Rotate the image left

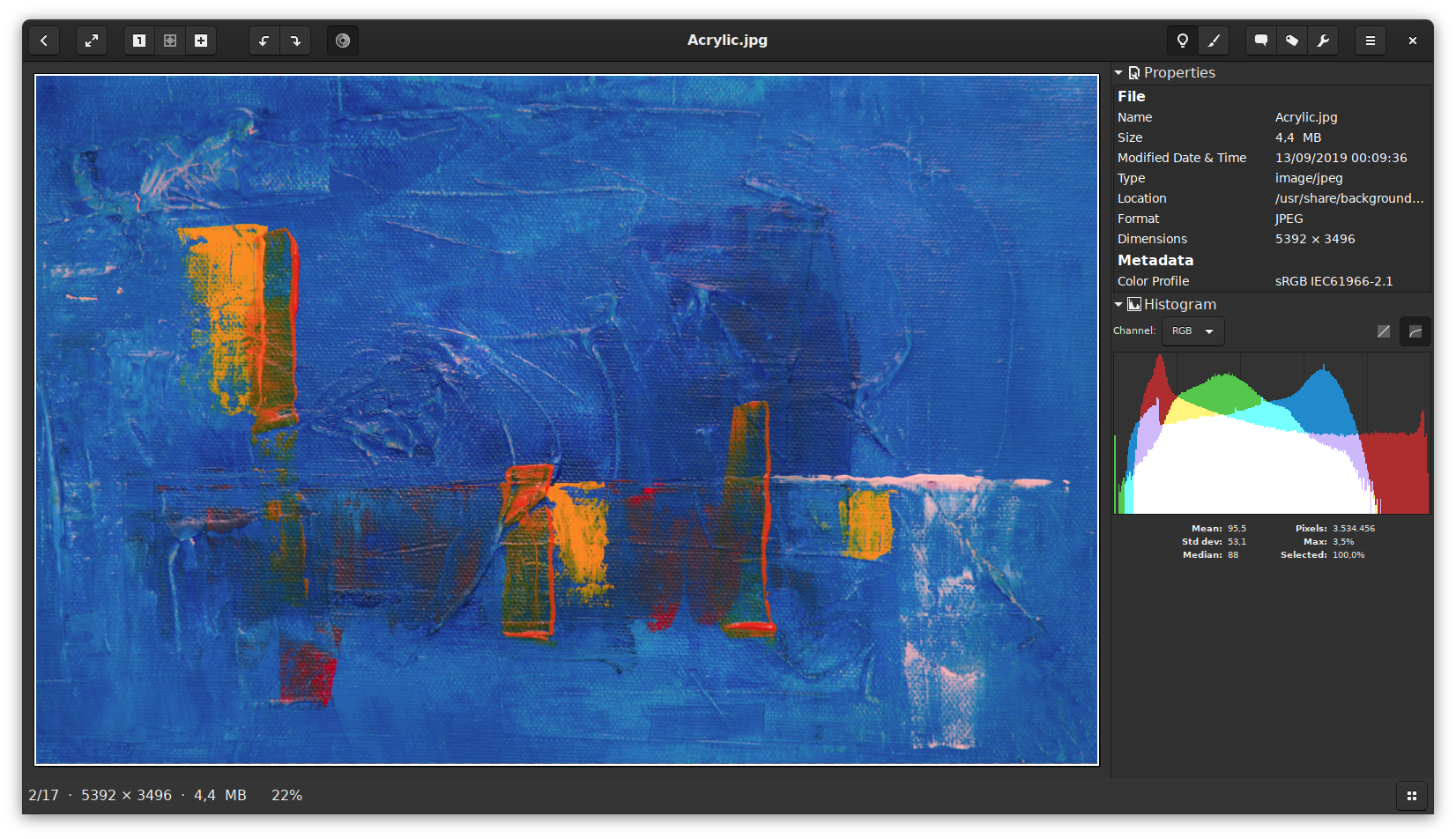click(x=264, y=41)
